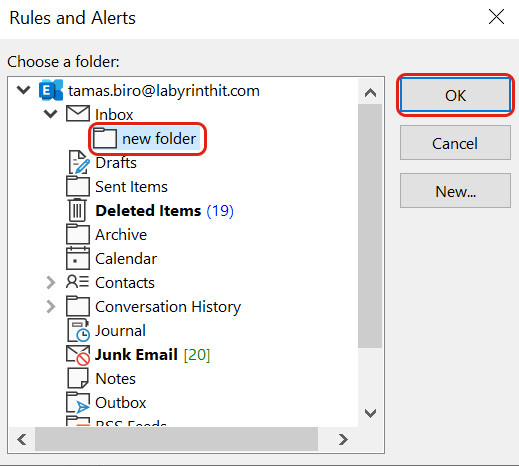
Task: Select the Calendar icon
Action: tap(78, 258)
